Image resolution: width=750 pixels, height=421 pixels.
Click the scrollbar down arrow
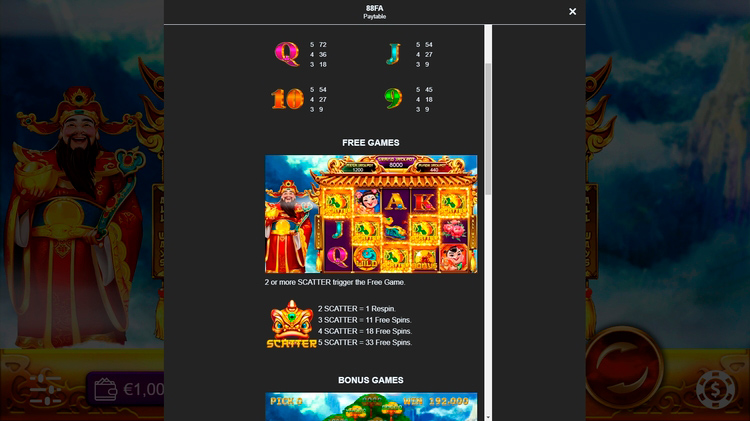coord(488,416)
